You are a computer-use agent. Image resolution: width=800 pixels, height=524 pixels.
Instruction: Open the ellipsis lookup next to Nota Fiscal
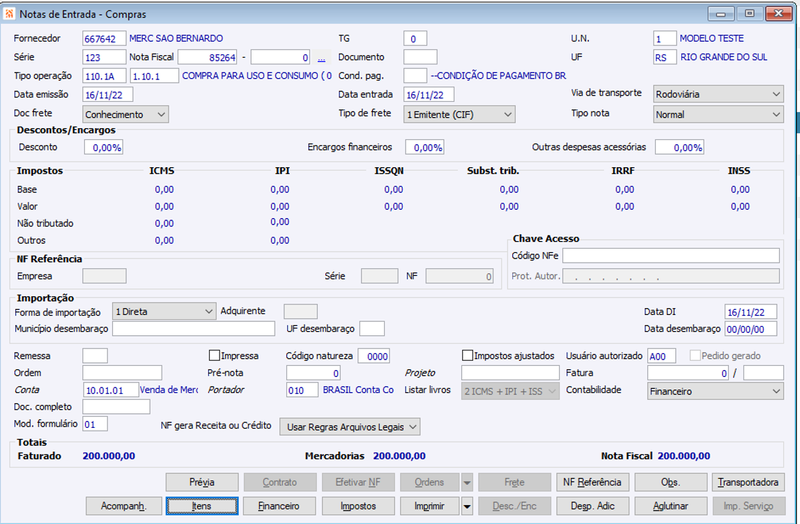click(321, 58)
